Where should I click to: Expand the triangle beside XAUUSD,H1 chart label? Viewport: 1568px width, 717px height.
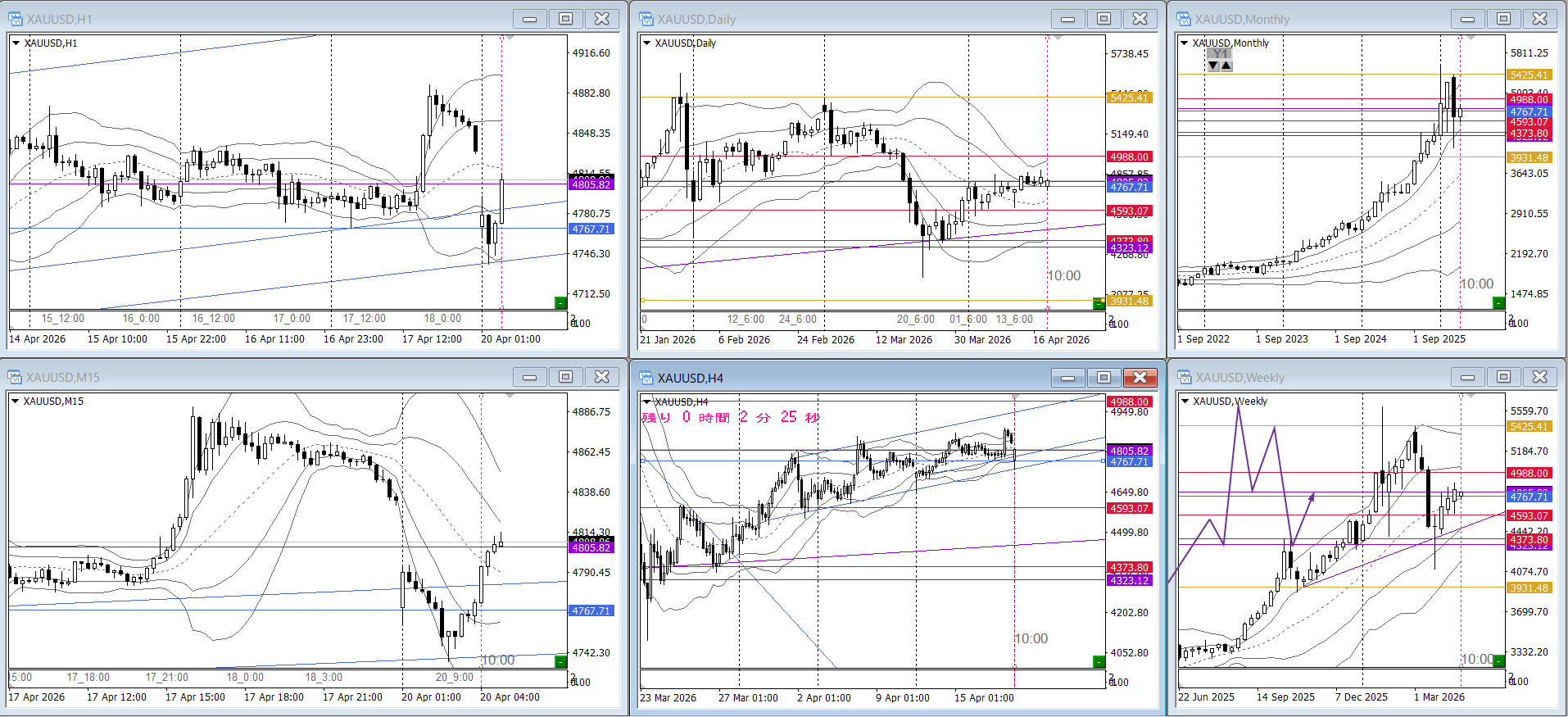pos(16,43)
